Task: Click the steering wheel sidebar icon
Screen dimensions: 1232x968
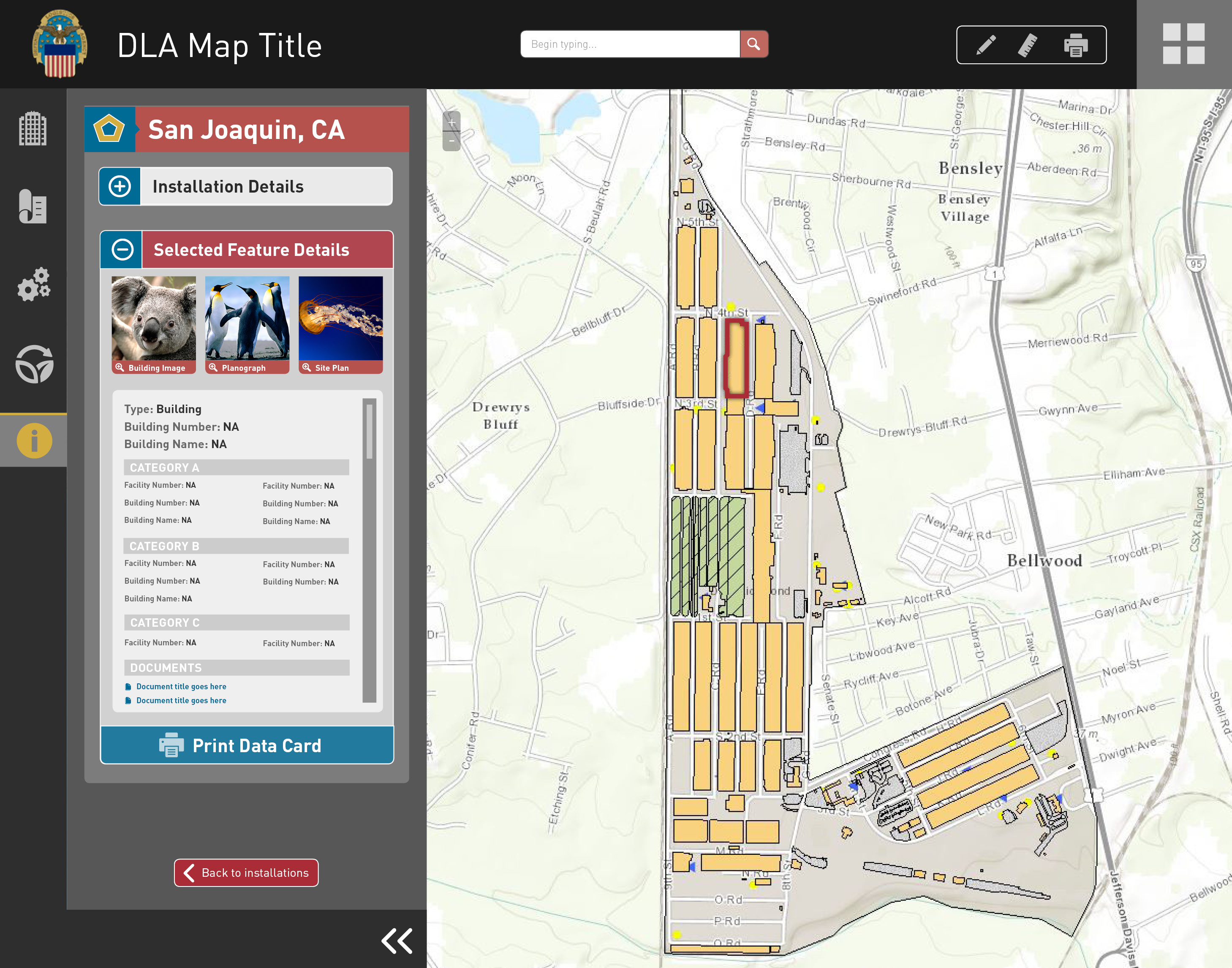Action: tap(34, 364)
